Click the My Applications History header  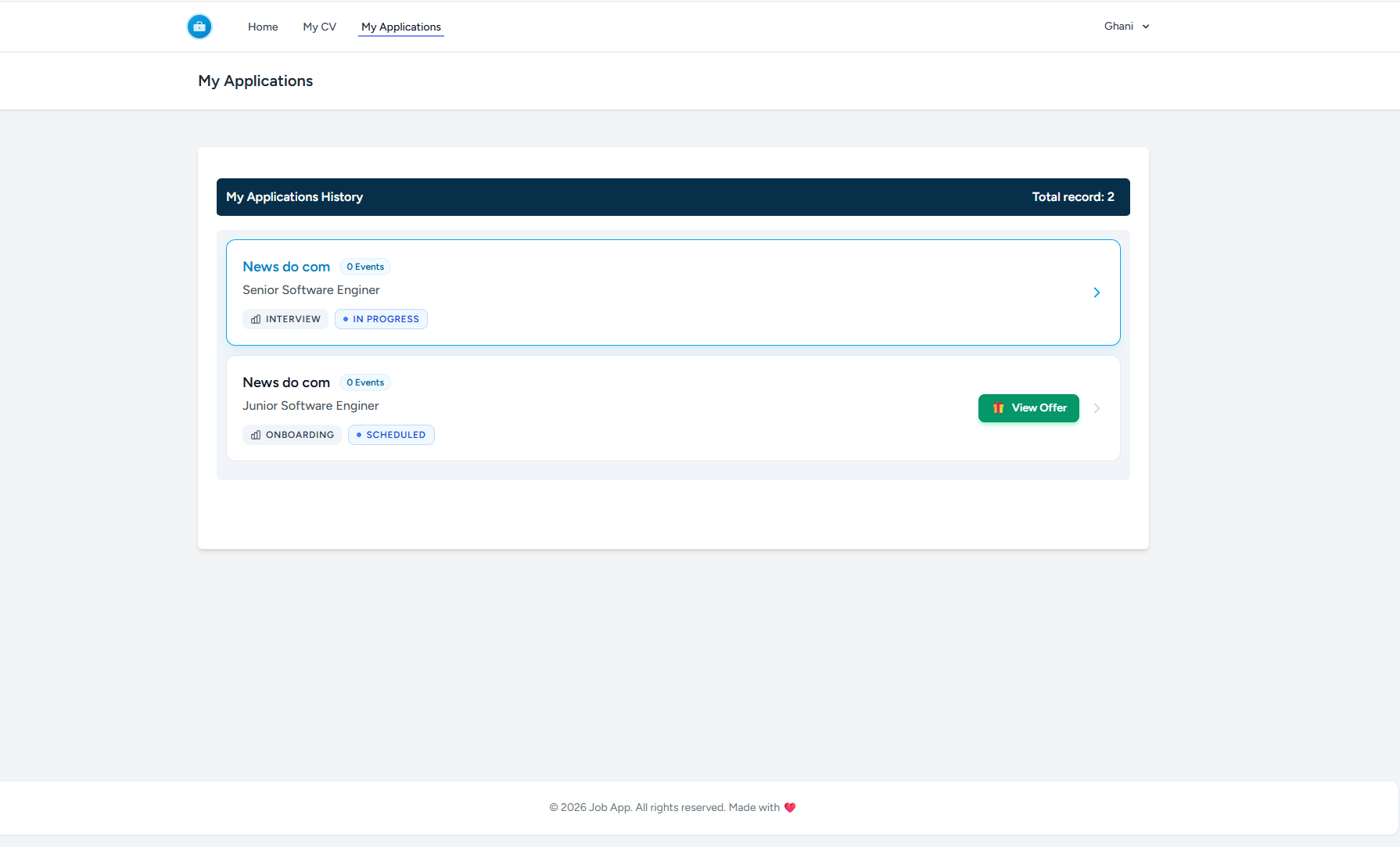(295, 197)
